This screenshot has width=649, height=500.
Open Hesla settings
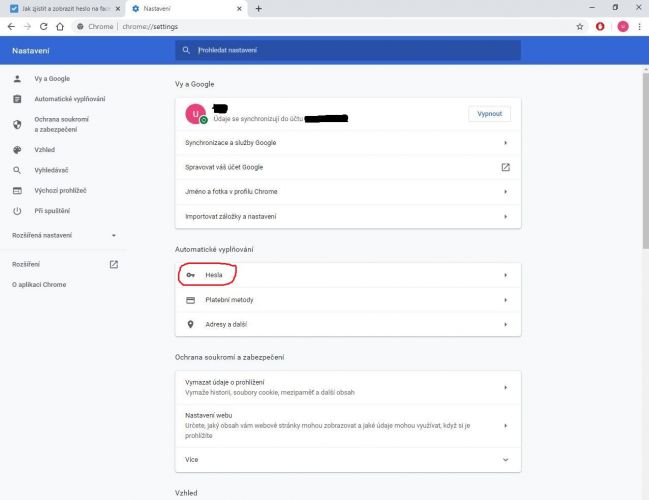(x=348, y=275)
